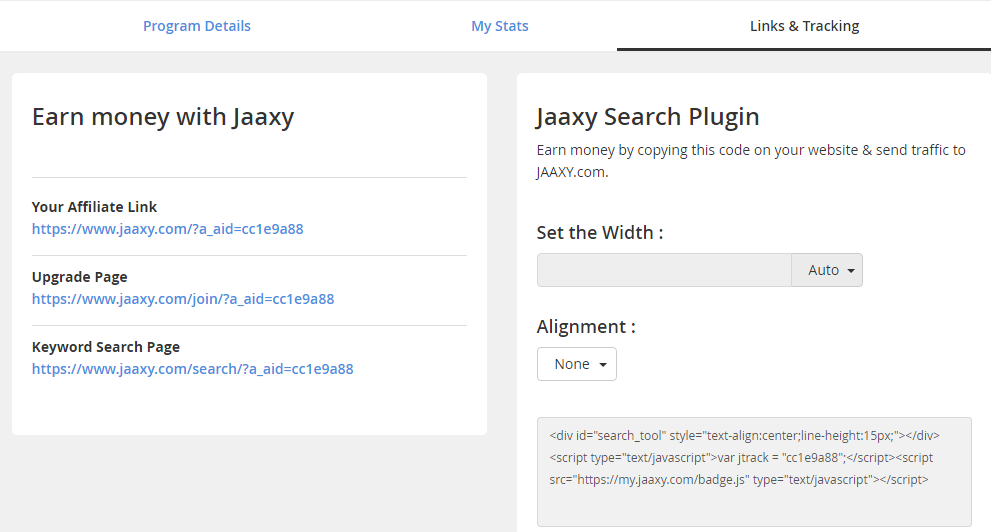Screen dimensions: 991x532
Task: Click inside the plugin embed code box
Action: [x=754, y=471]
